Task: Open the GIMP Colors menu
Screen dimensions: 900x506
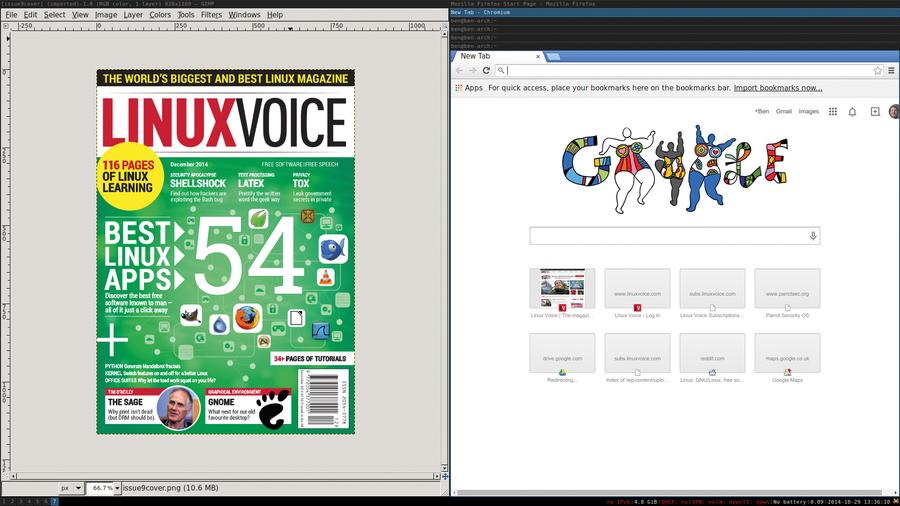Action: click(x=160, y=14)
